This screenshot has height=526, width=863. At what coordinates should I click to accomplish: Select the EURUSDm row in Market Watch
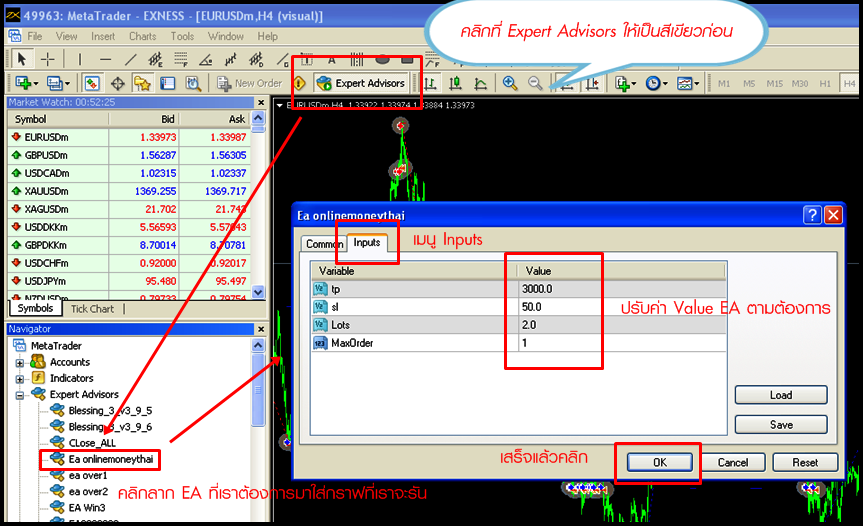[x=129, y=137]
